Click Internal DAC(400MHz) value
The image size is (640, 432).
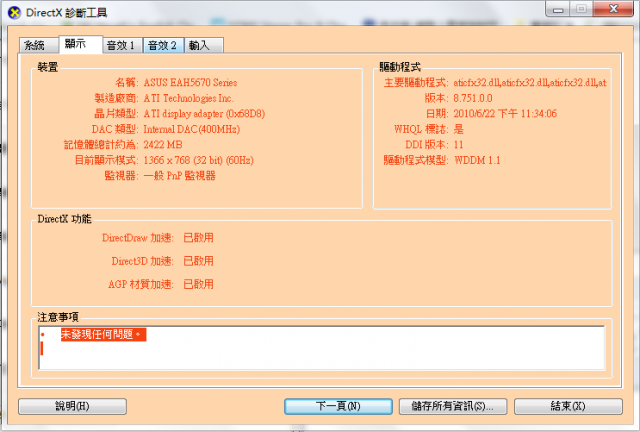(191, 129)
